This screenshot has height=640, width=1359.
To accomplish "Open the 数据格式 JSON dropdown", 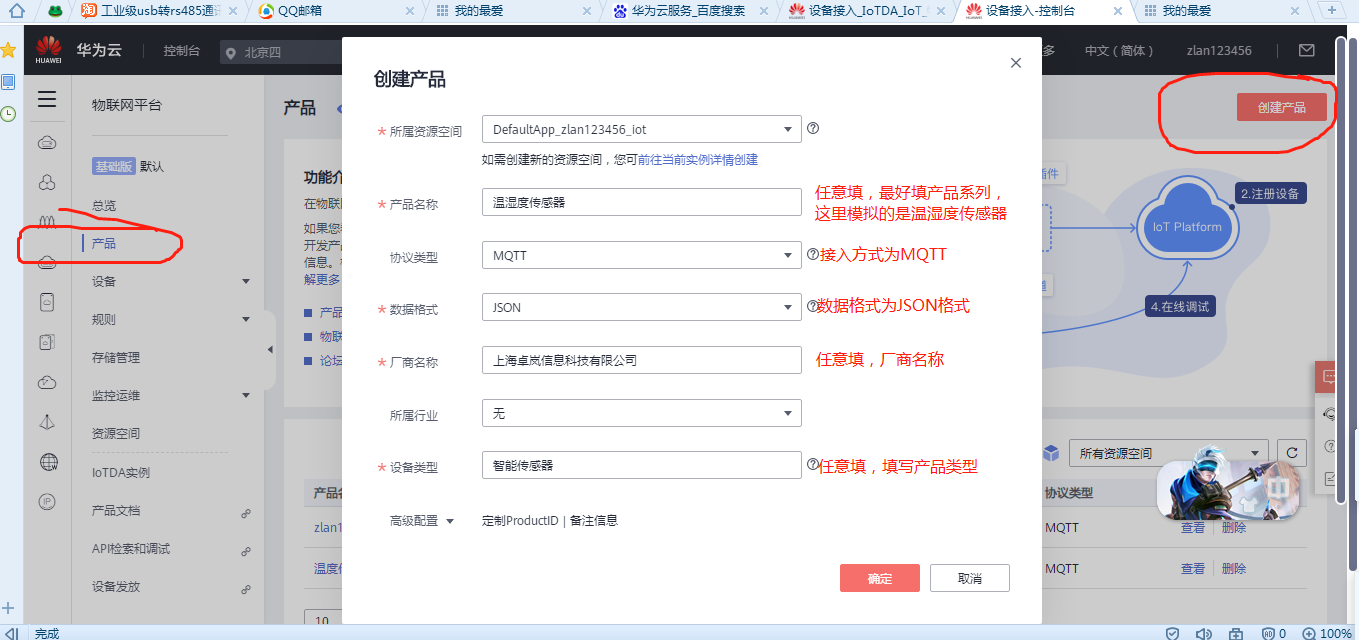I will point(641,307).
